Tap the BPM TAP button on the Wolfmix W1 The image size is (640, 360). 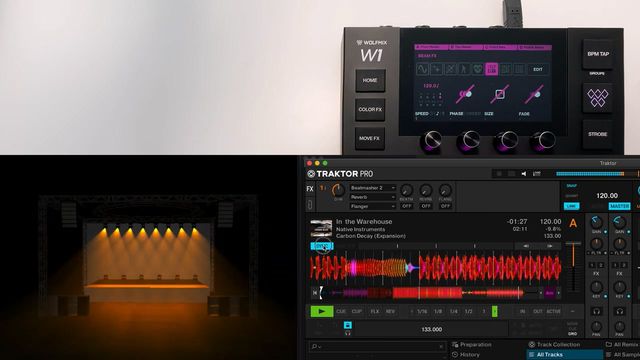[598, 54]
